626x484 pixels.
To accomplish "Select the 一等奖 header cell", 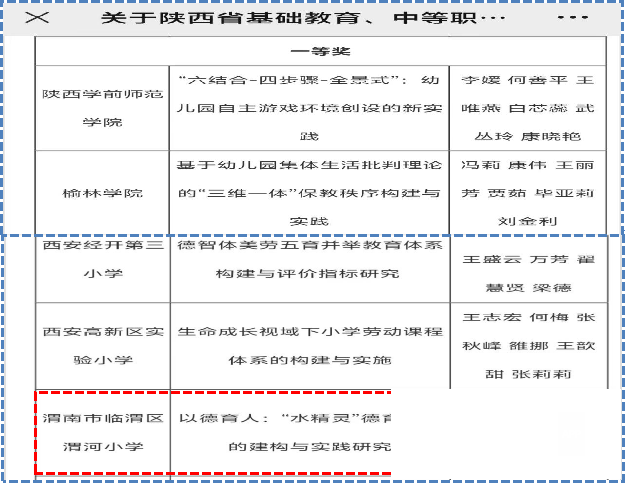I will 321,51.
